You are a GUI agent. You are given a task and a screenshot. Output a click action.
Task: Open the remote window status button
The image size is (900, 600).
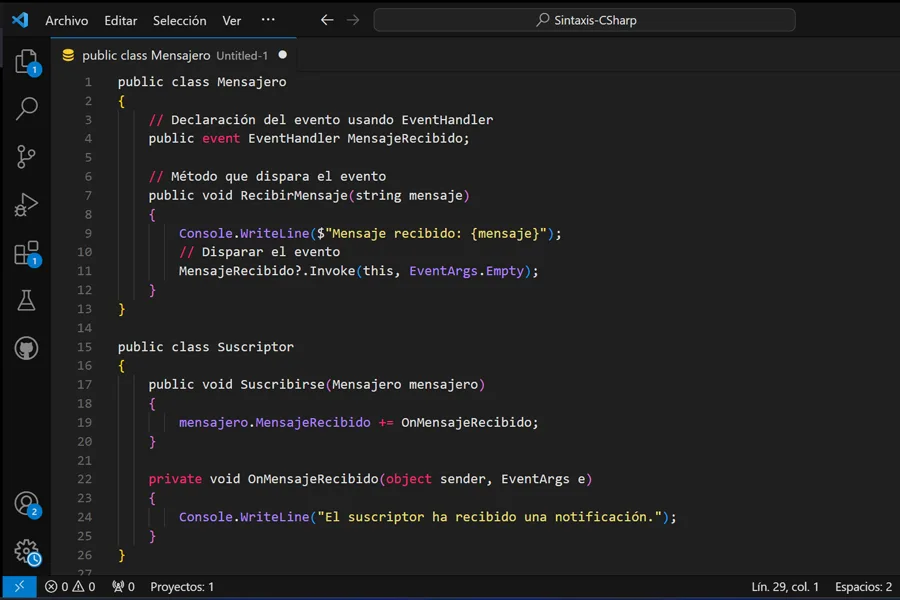20,587
